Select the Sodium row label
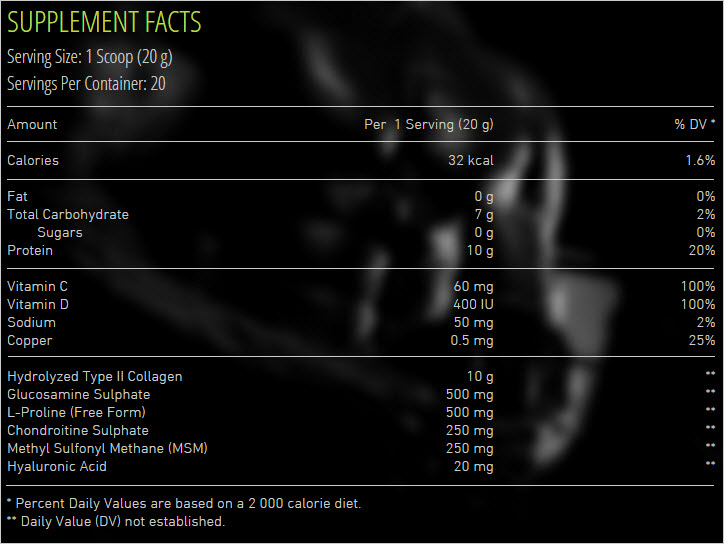This screenshot has height=544, width=724. click(31, 323)
